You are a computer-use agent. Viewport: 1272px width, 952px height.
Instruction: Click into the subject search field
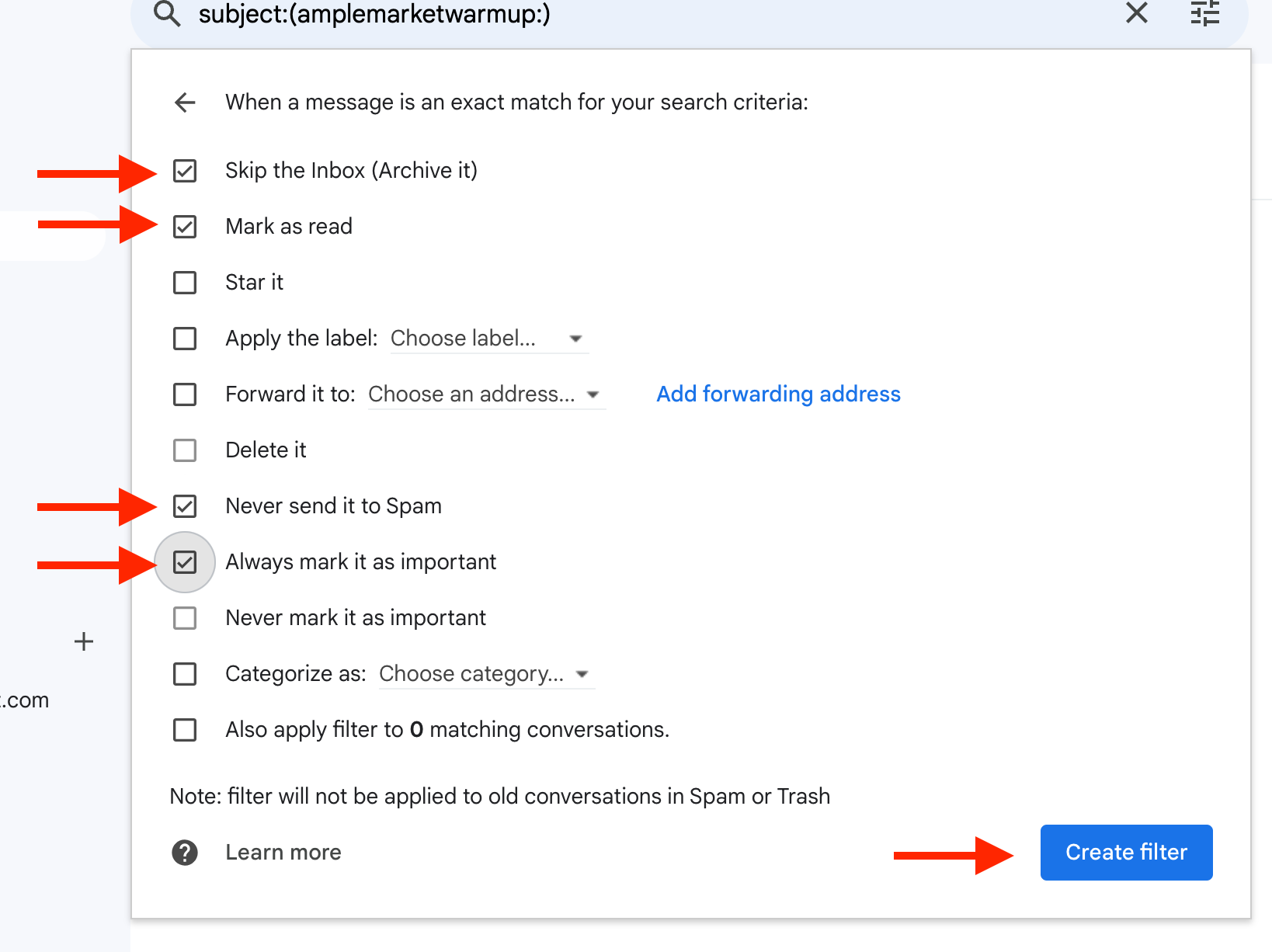(x=621, y=14)
